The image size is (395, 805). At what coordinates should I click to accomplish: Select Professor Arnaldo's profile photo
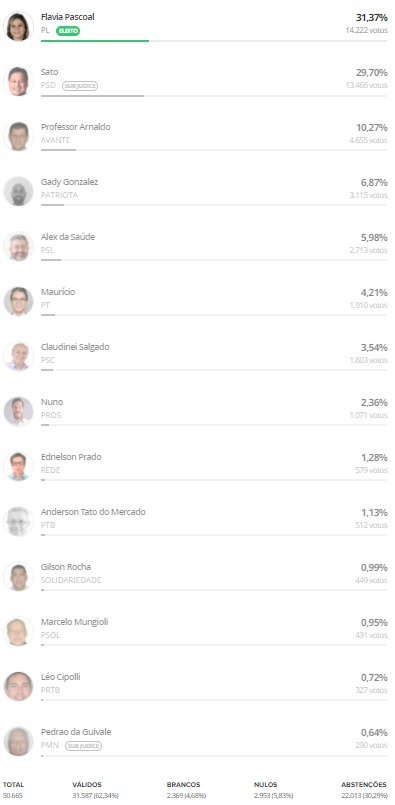(18, 136)
